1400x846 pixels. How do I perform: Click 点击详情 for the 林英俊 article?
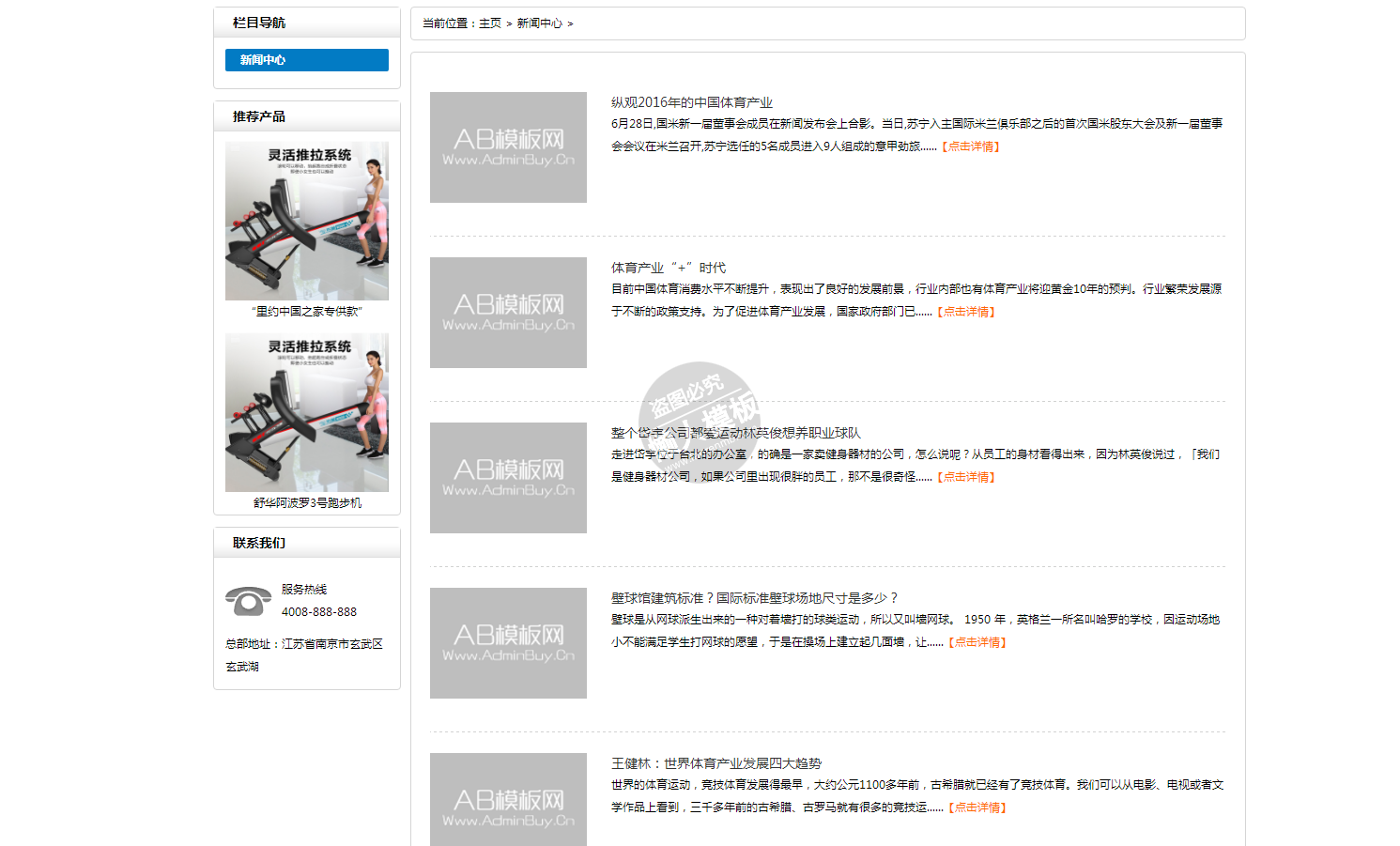click(967, 477)
